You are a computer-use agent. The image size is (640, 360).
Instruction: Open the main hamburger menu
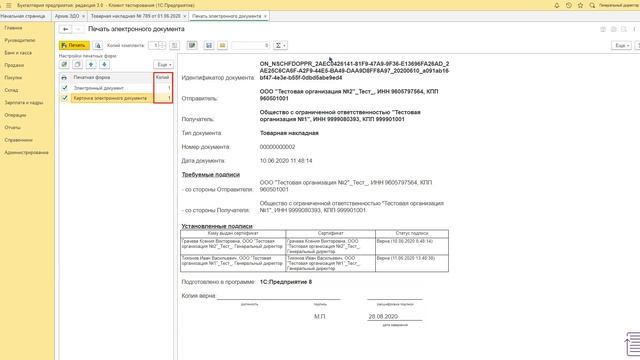pos(9,5)
